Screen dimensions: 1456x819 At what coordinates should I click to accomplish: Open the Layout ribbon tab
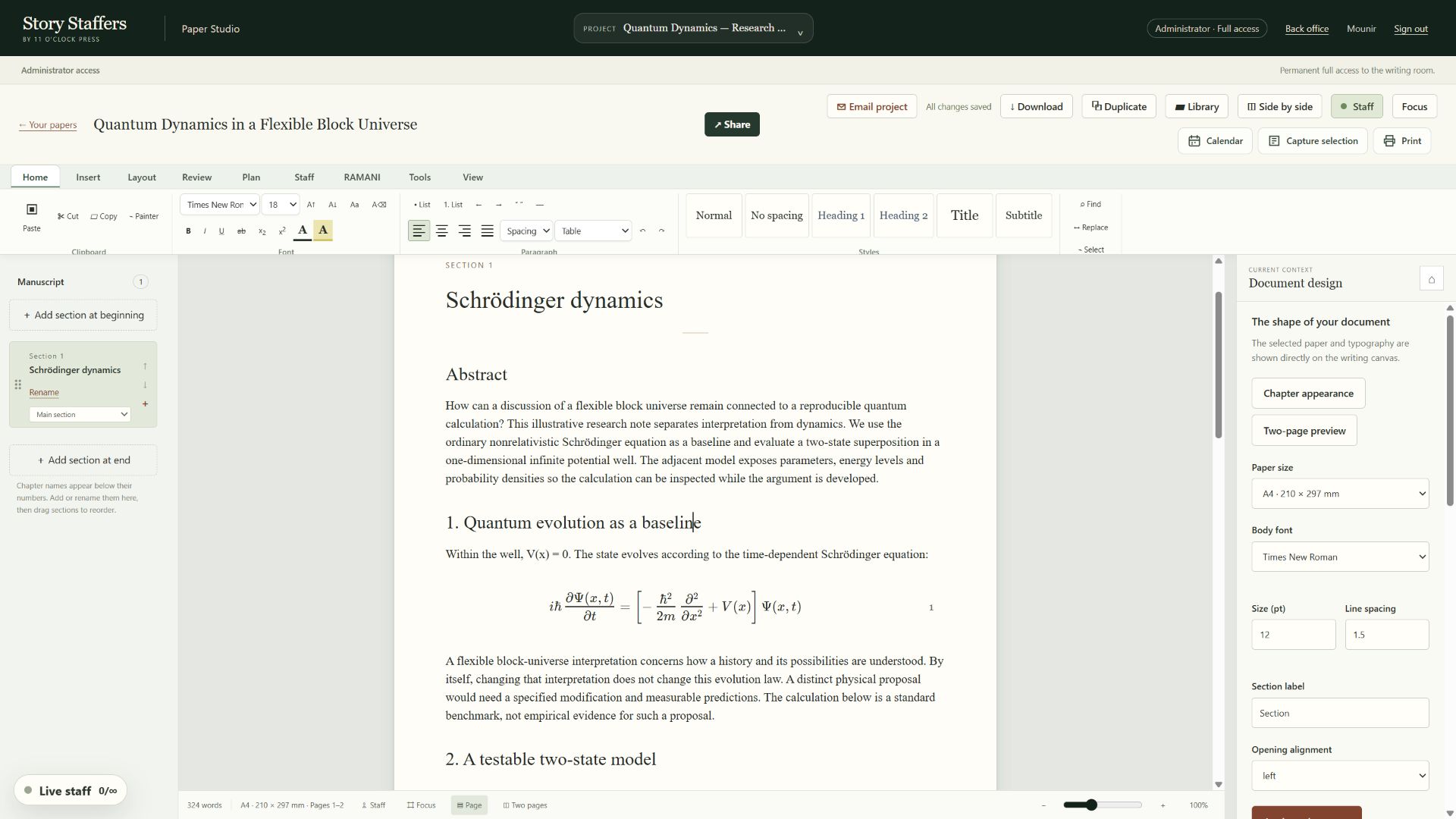142,177
